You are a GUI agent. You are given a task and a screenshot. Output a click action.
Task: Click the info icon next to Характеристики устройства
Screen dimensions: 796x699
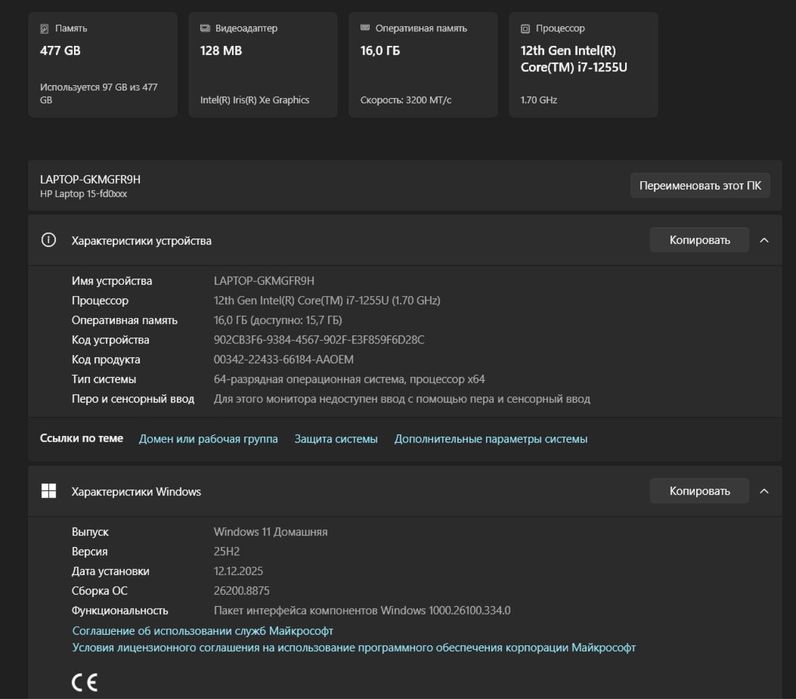(49, 240)
